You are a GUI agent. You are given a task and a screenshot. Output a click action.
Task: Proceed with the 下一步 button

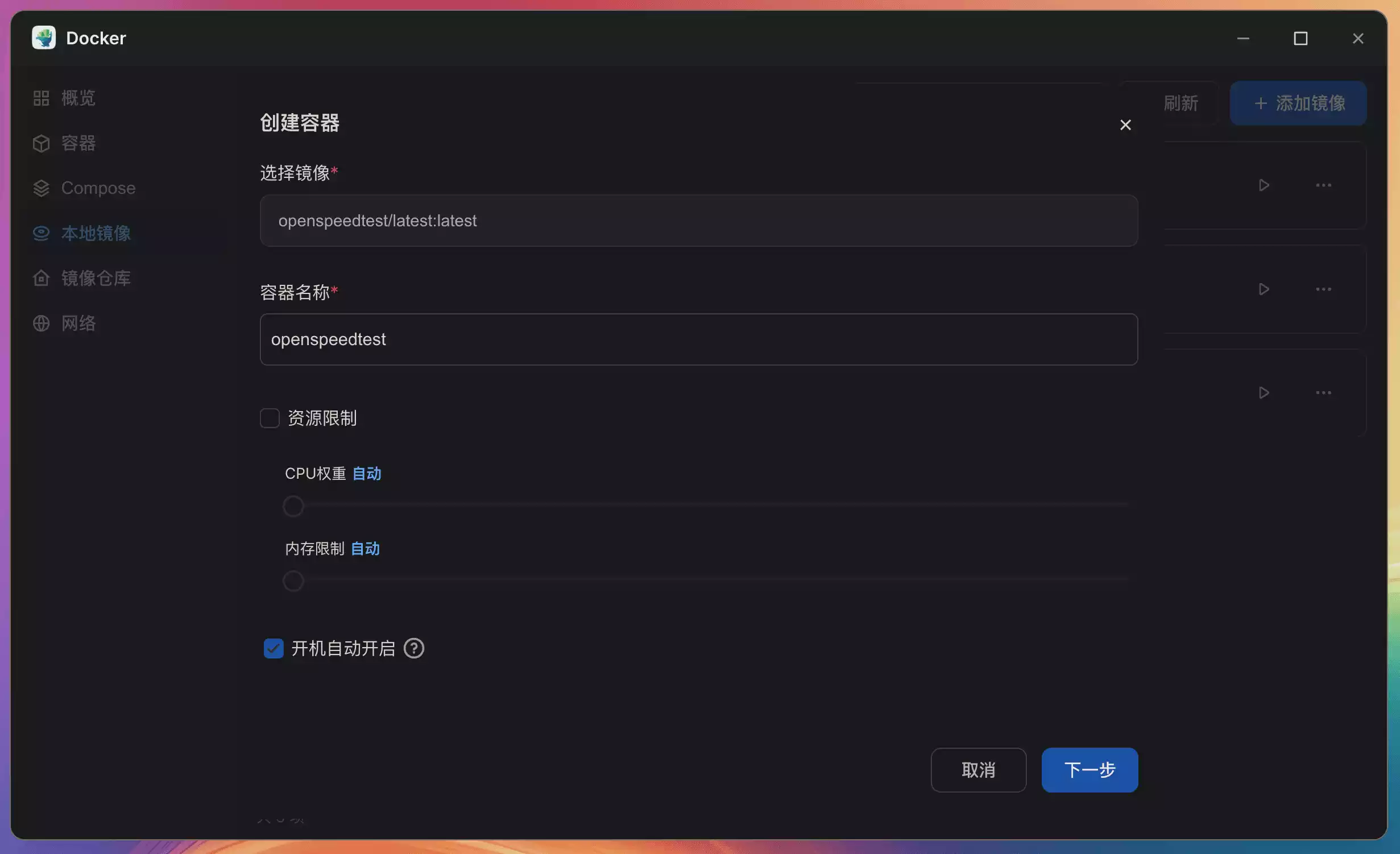(1089, 770)
